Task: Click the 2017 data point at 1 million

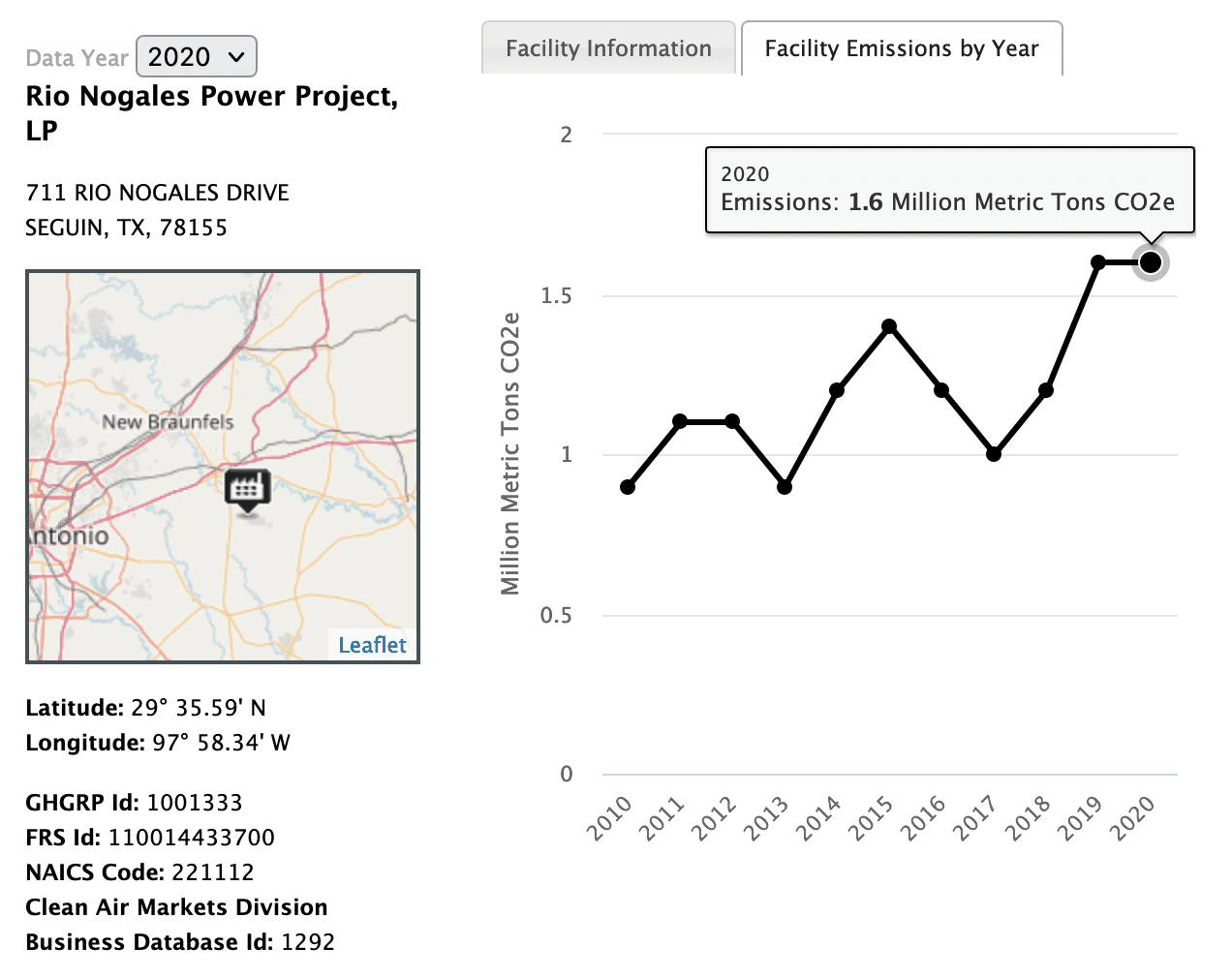Action: point(994,454)
